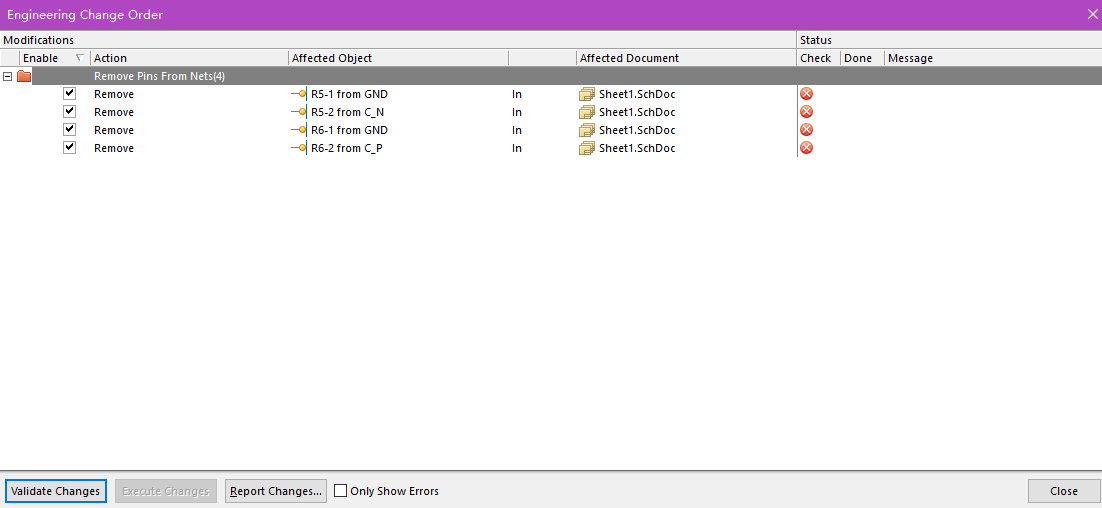Click Validate Changes button
The width and height of the screenshot is (1102, 508).
[56, 490]
